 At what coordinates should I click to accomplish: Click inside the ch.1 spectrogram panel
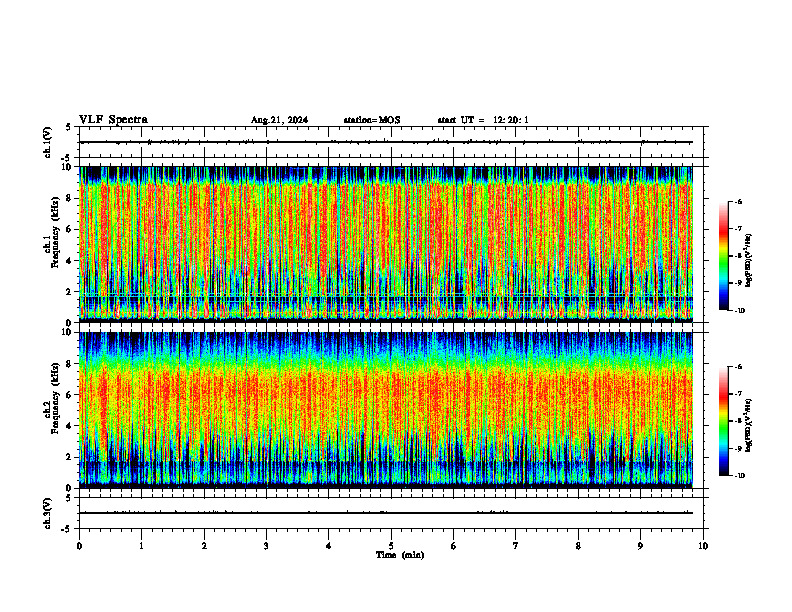click(386, 244)
